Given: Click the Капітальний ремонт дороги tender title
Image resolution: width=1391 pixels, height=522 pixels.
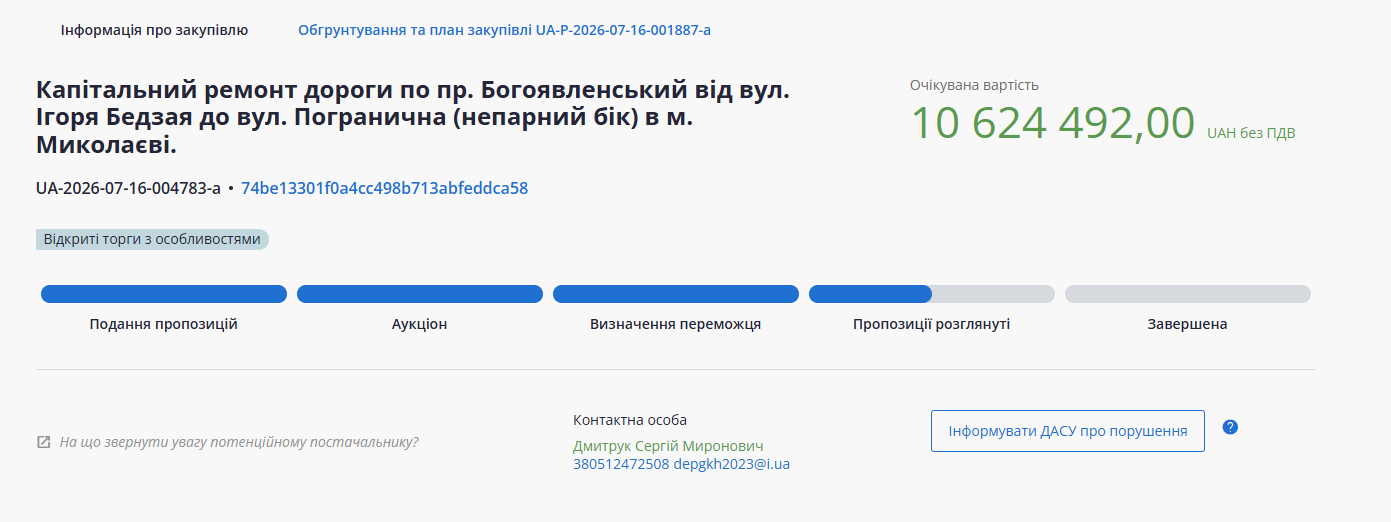Looking at the screenshot, I should click(413, 119).
